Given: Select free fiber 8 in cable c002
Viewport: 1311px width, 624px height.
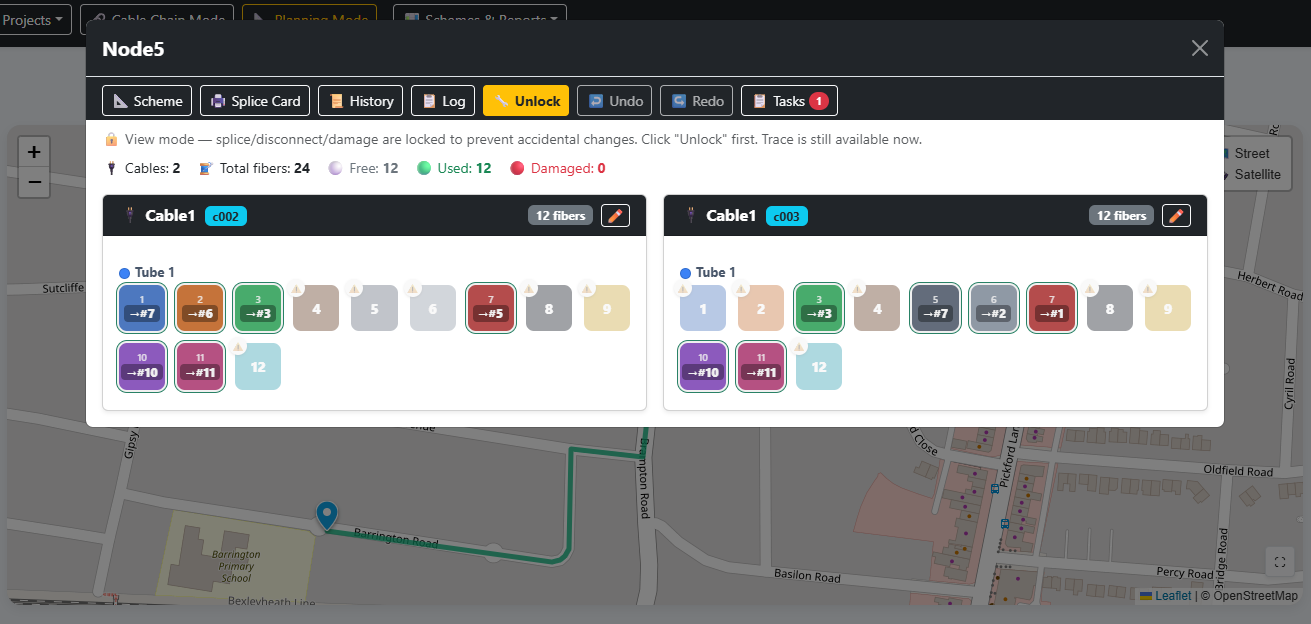Looking at the screenshot, I should tap(548, 308).
